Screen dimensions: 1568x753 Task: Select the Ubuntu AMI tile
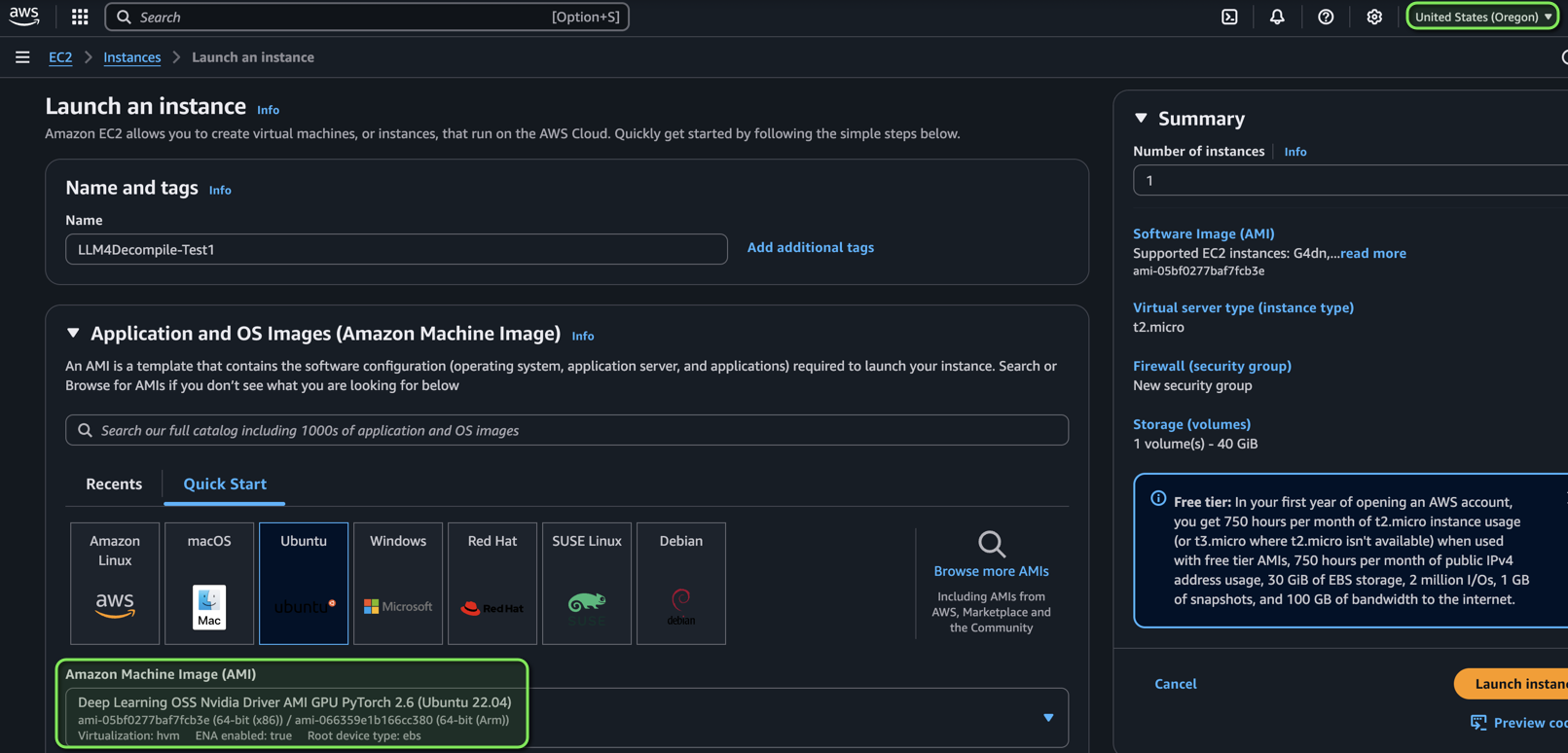click(304, 584)
